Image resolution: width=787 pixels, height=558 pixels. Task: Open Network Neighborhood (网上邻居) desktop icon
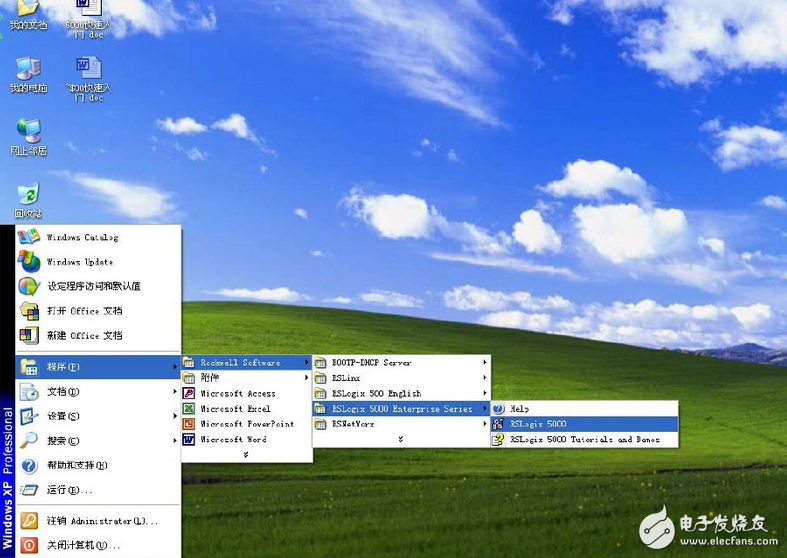(28, 131)
